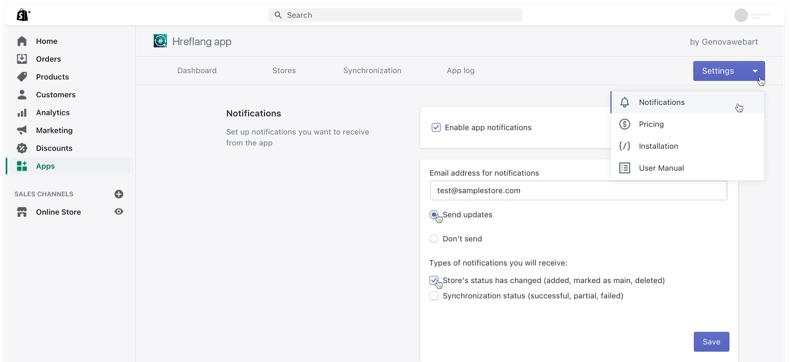Screen dimensions: 790x362
Task: Go to Apps in sidebar
Action: click(x=45, y=166)
